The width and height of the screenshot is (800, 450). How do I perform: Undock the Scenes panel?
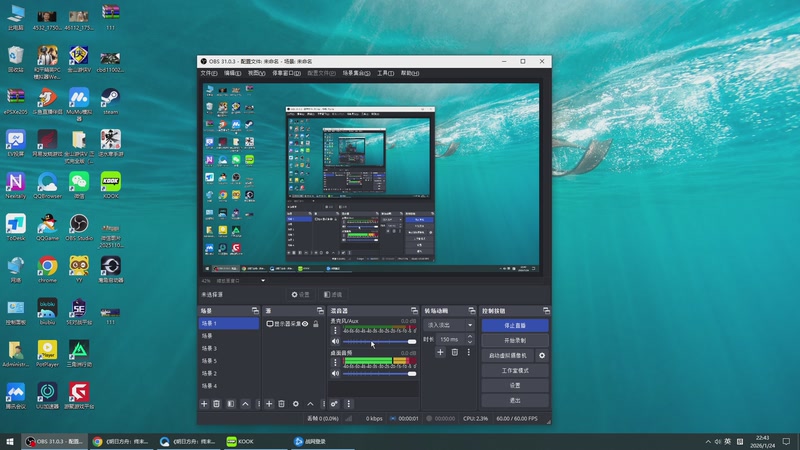pos(255,311)
